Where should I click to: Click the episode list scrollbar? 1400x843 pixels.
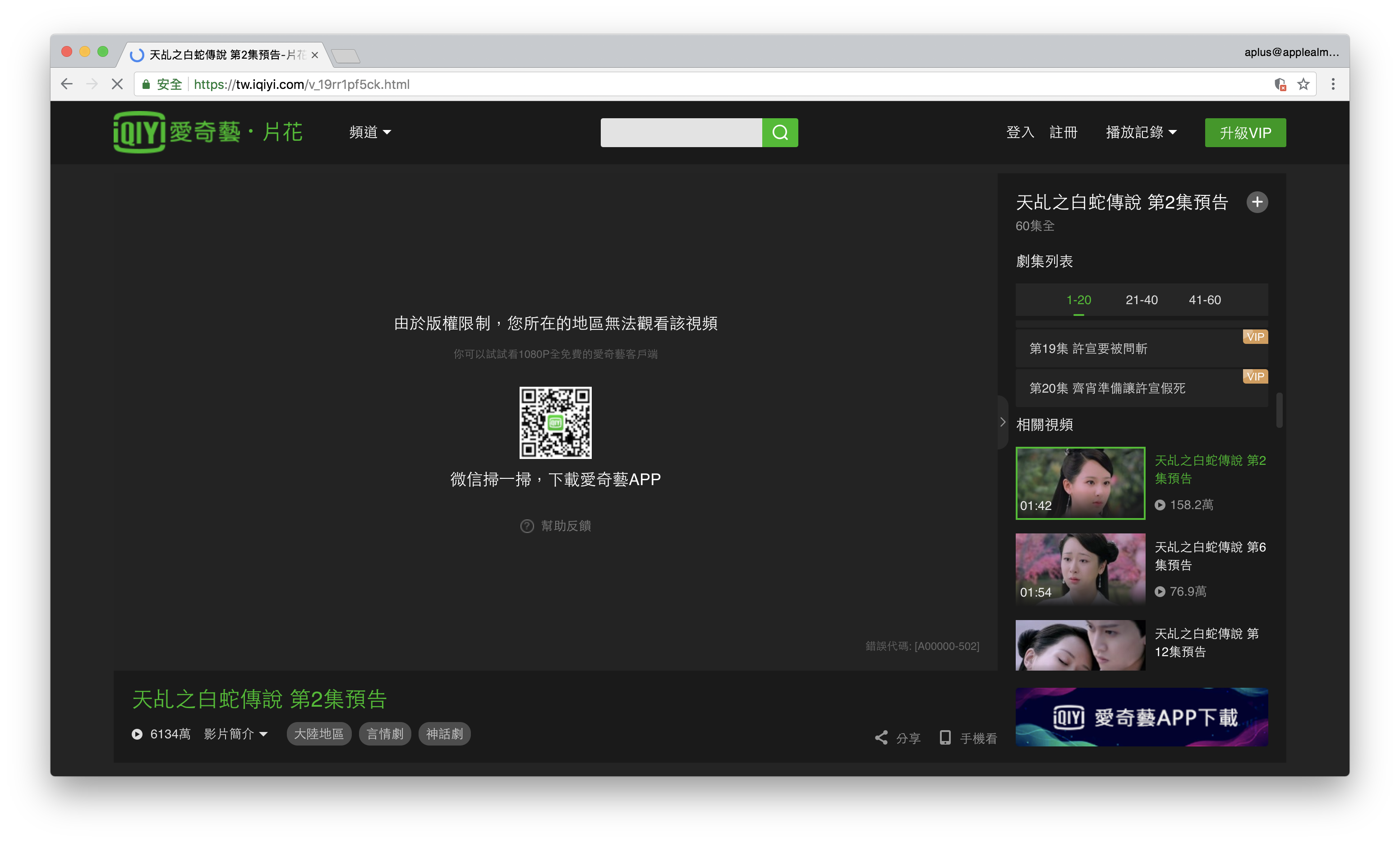1279,410
